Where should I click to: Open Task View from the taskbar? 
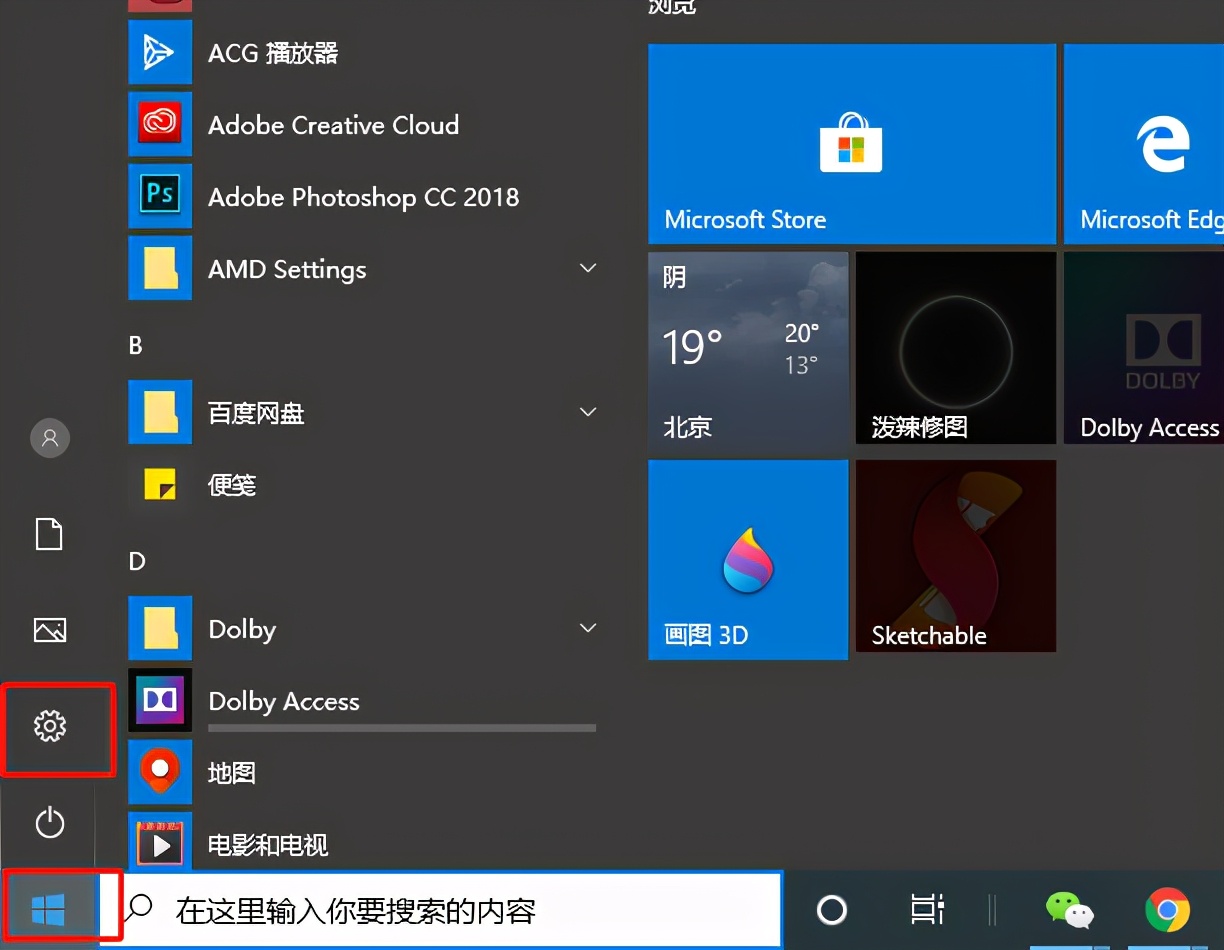click(925, 910)
